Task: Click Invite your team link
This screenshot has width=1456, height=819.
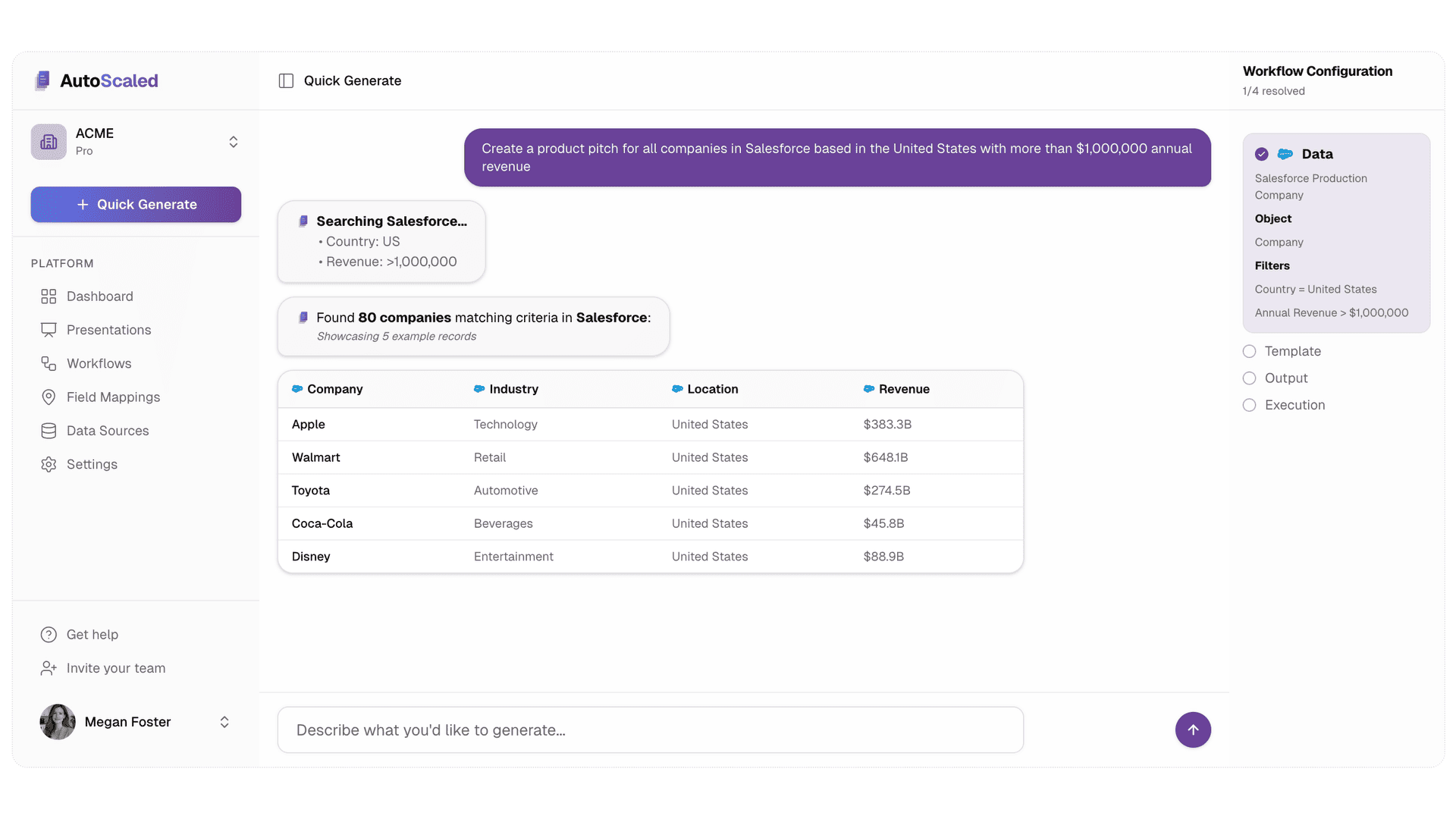Action: 115,668
